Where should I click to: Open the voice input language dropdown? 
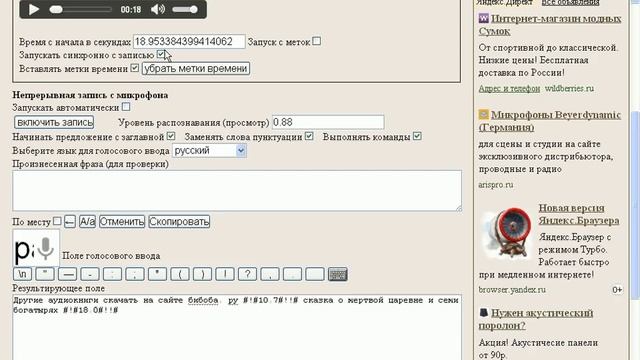(x=209, y=151)
